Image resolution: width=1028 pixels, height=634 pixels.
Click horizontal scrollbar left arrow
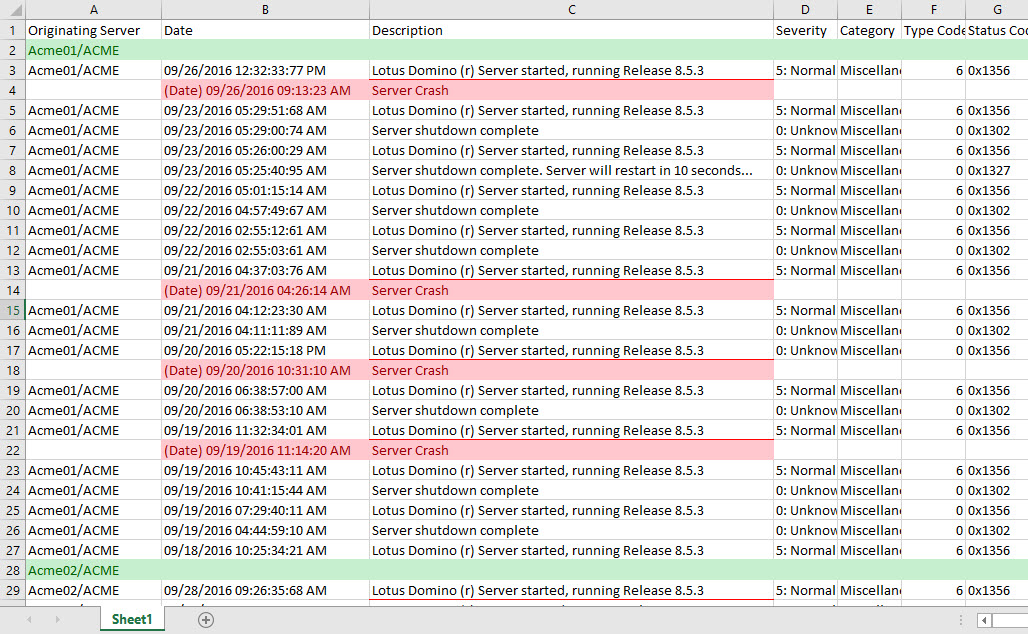984,620
